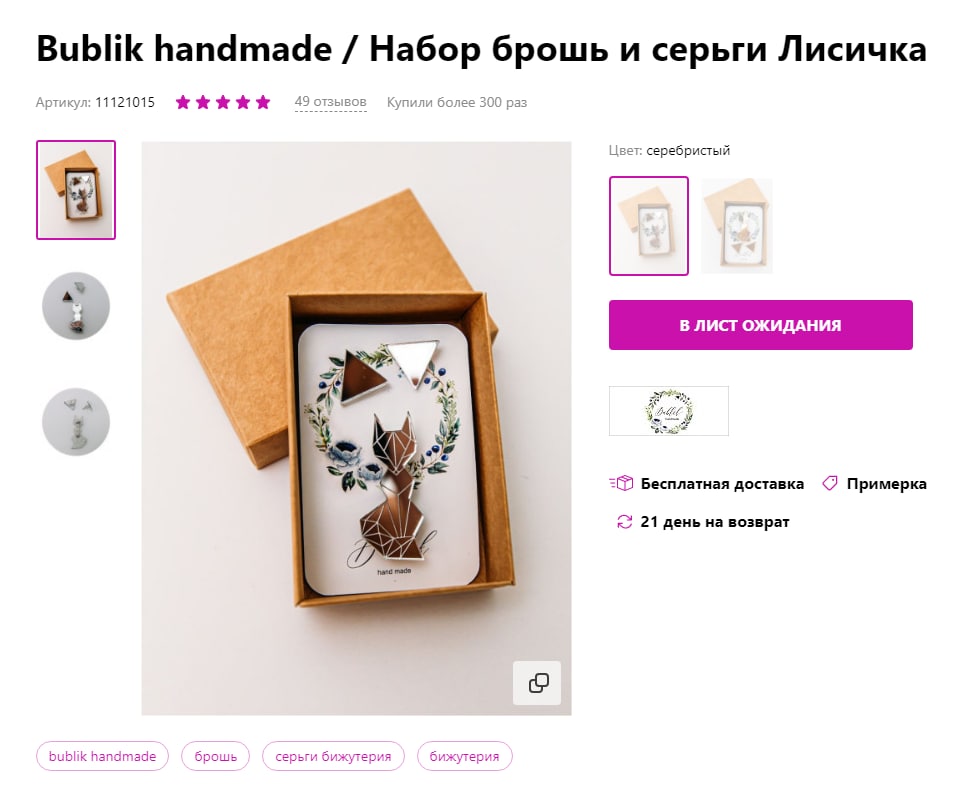The width and height of the screenshot is (959, 803).
Task: Click the try-on tag icon
Action: coord(830,483)
